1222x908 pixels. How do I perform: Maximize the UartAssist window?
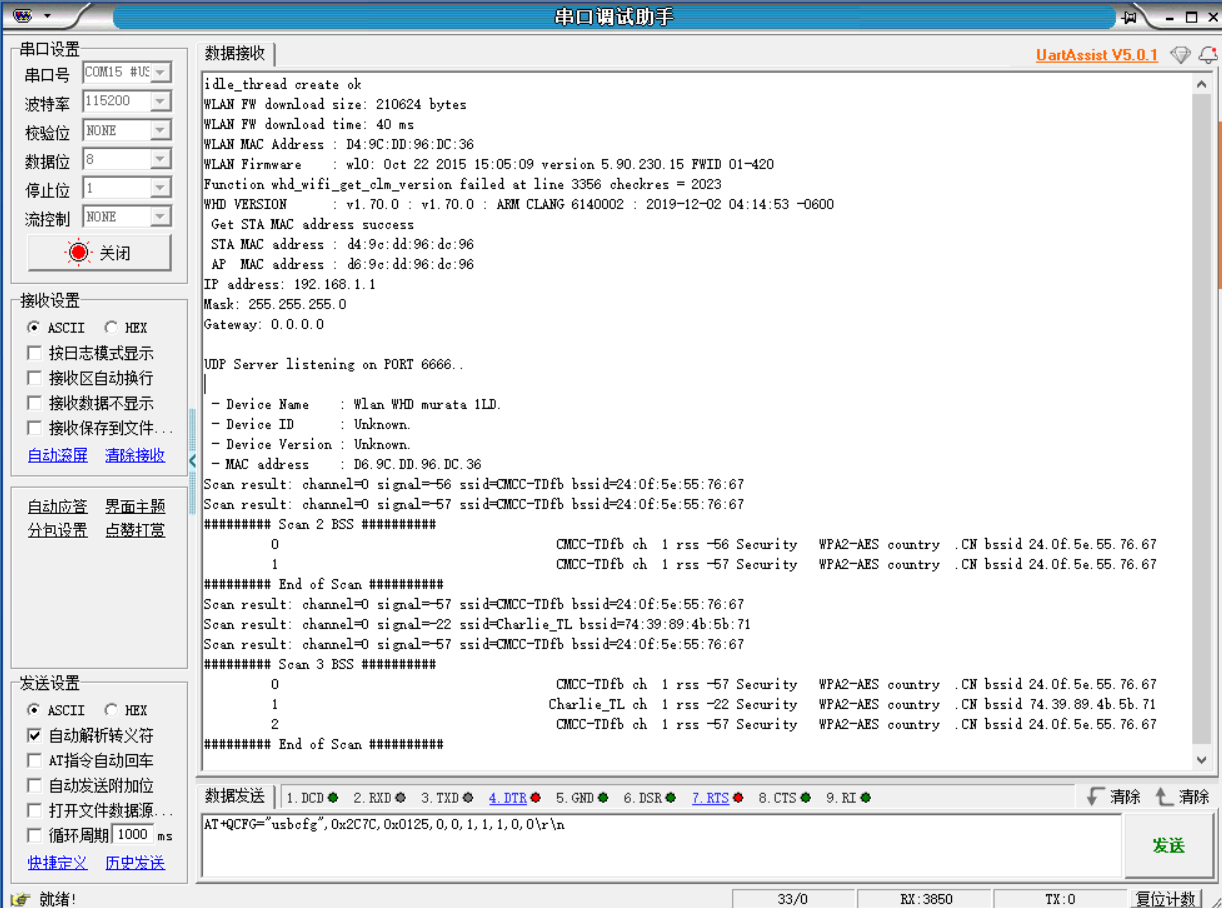click(x=1190, y=17)
